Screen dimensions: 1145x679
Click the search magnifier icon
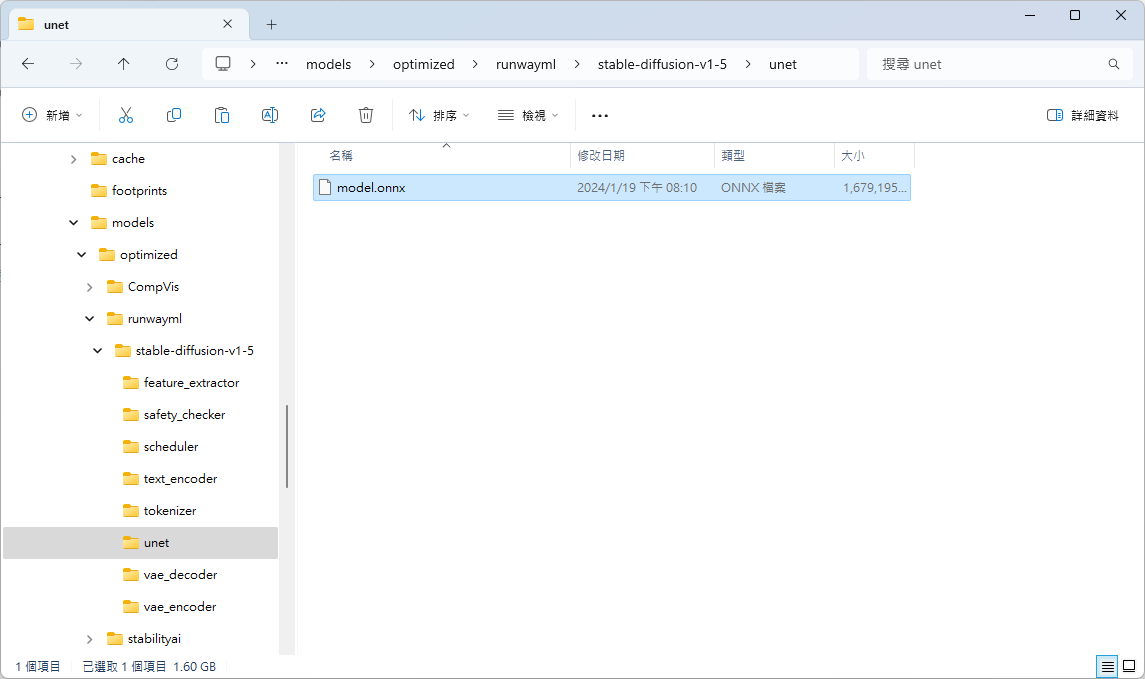click(1114, 64)
